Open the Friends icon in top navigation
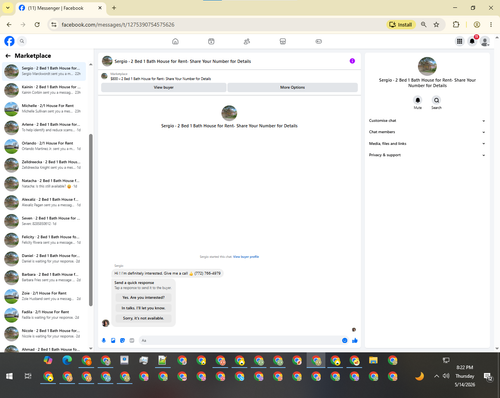The width and height of the screenshot is (500, 398). tap(247, 41)
